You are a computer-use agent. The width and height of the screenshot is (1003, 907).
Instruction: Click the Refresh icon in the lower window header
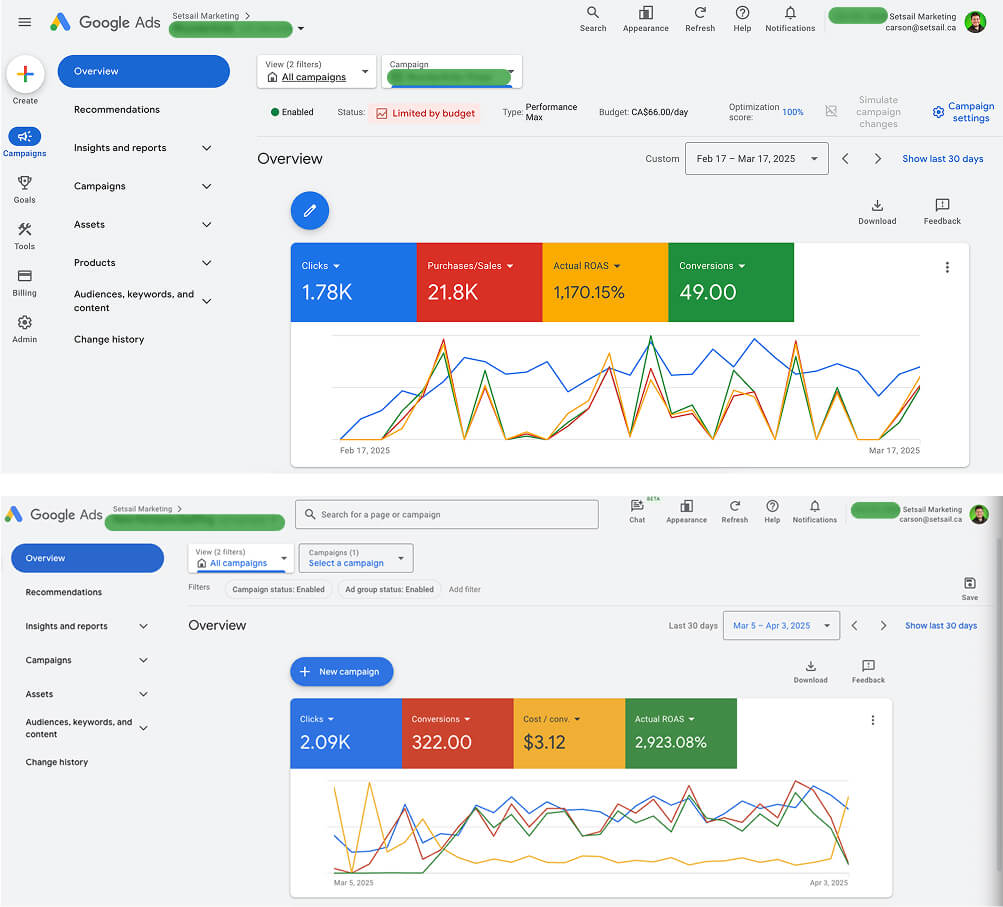(x=735, y=506)
